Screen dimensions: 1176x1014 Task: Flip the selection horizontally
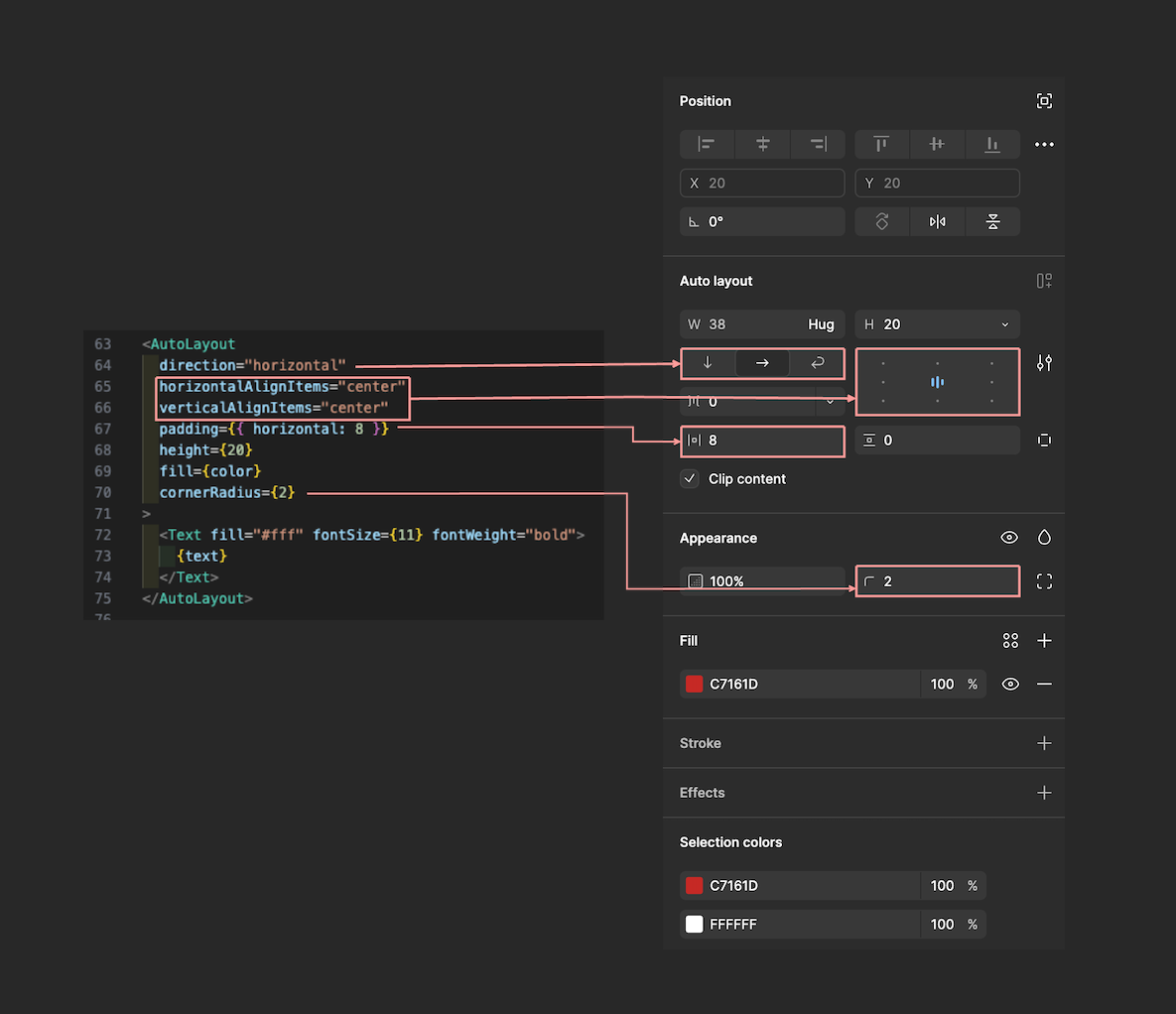[937, 221]
